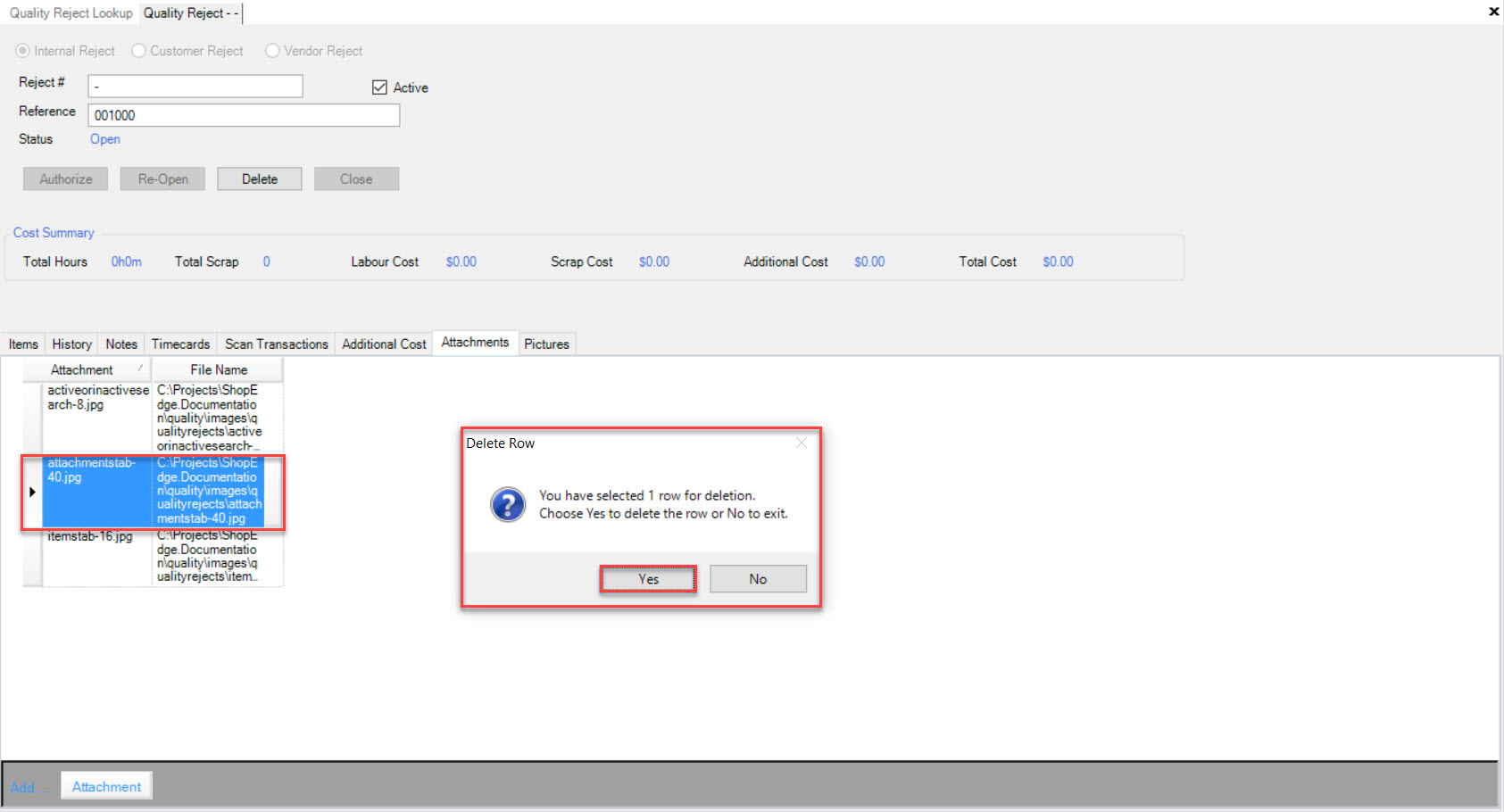Image resolution: width=1504 pixels, height=812 pixels.
Task: Click the File Name column header
Action: click(219, 369)
